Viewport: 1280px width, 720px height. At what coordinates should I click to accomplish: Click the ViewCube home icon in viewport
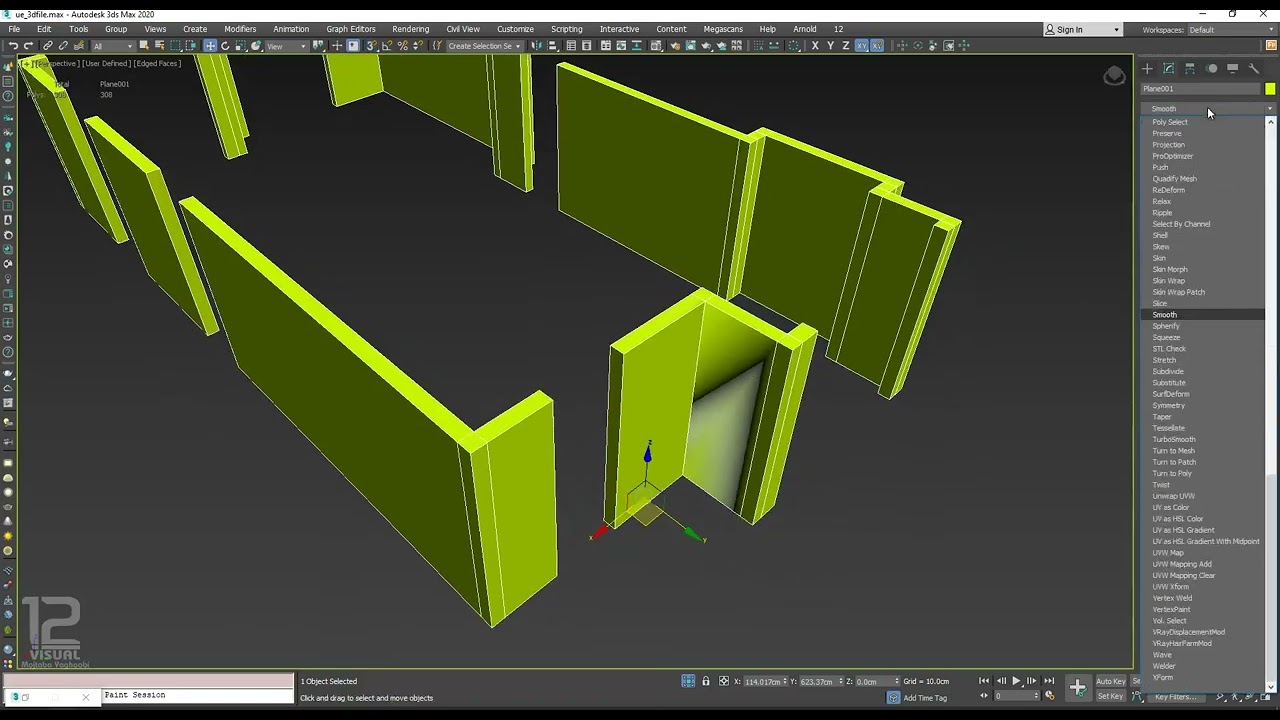click(1114, 76)
